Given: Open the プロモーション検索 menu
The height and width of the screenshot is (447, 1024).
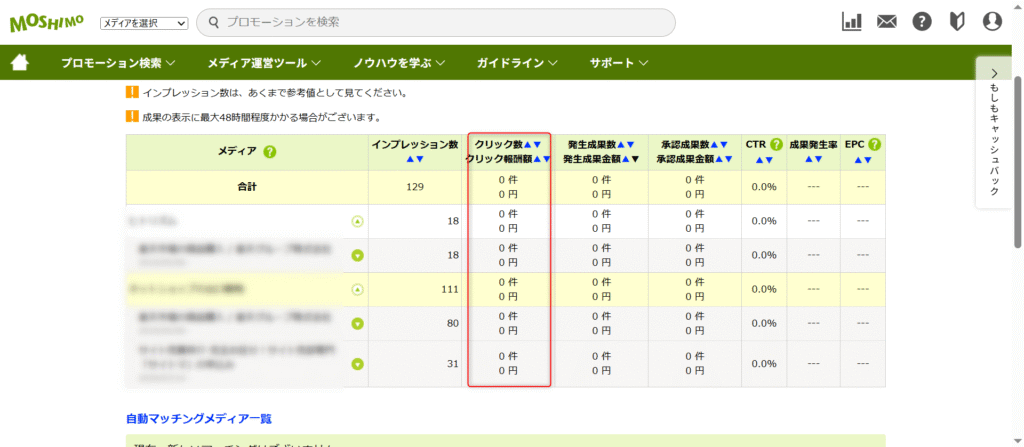Looking at the screenshot, I should click(118, 63).
